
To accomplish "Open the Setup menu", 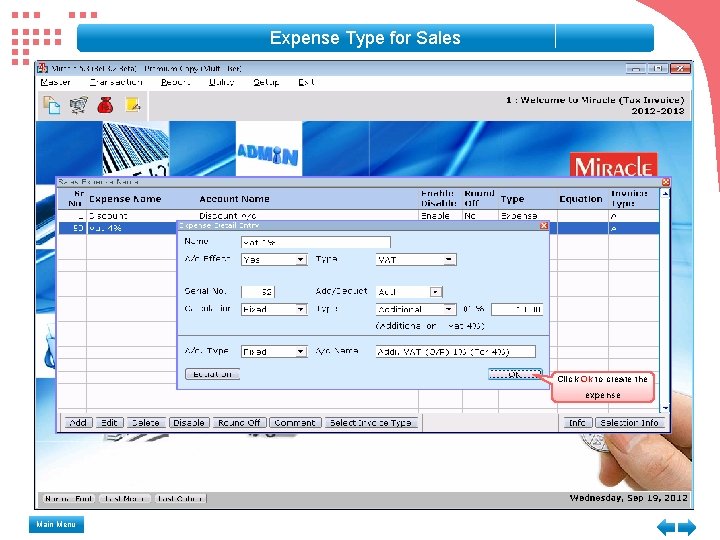I will [x=266, y=82].
